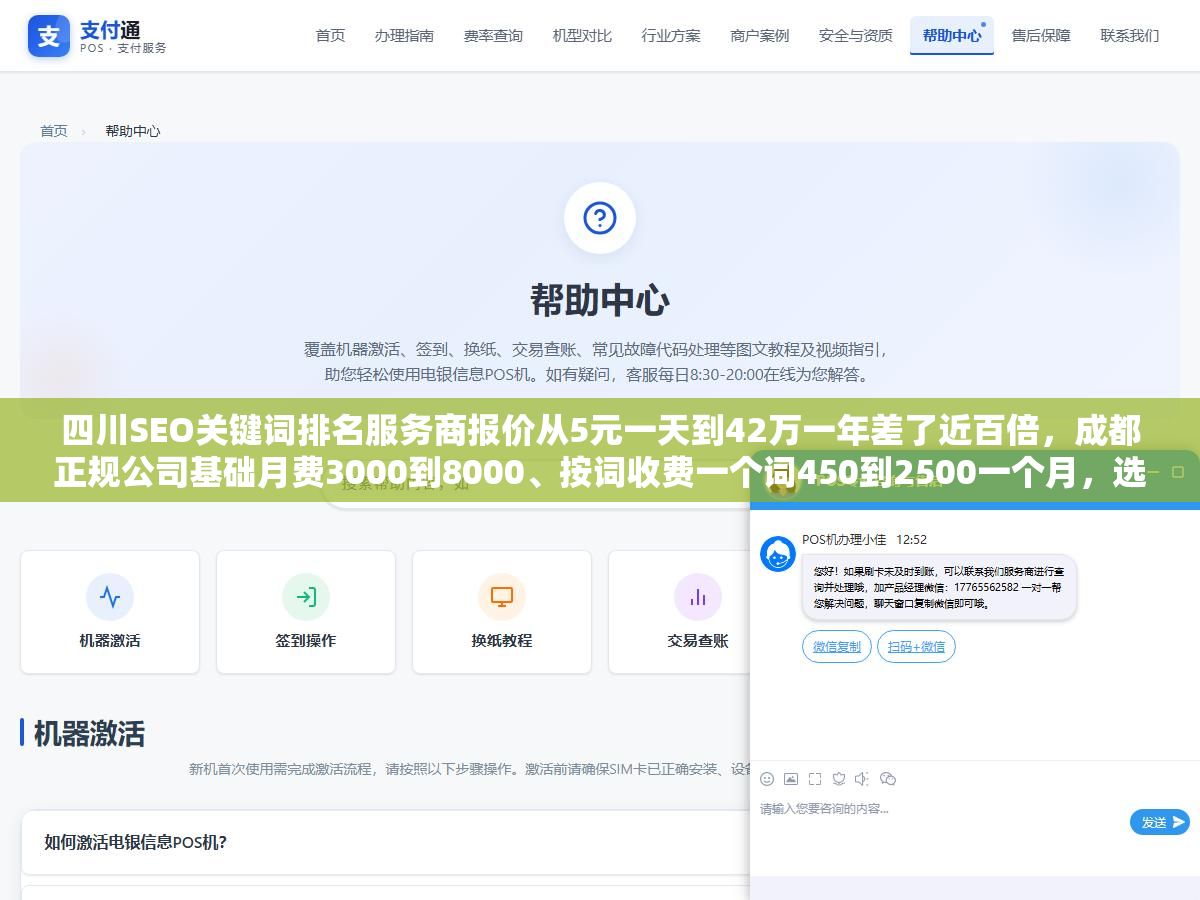The width and height of the screenshot is (1200, 900).
Task: Go to 首页 in top navigation
Action: (330, 35)
